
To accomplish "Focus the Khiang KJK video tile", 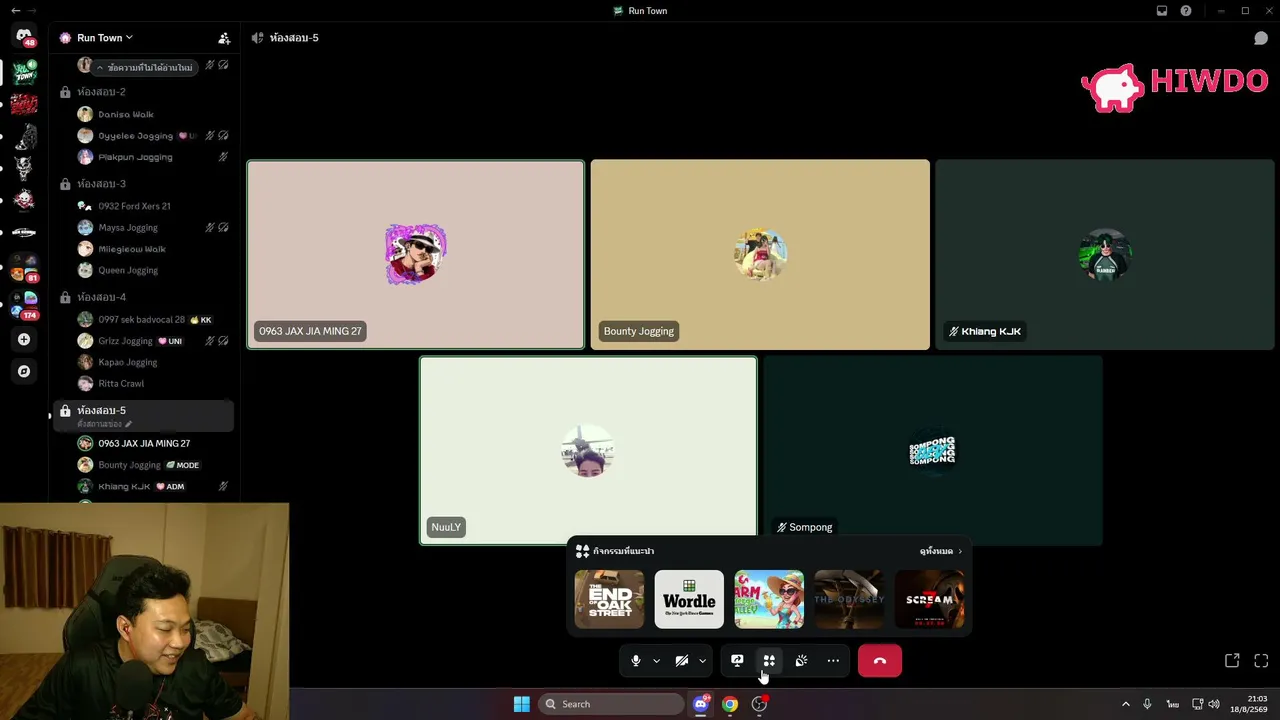I will point(1104,255).
